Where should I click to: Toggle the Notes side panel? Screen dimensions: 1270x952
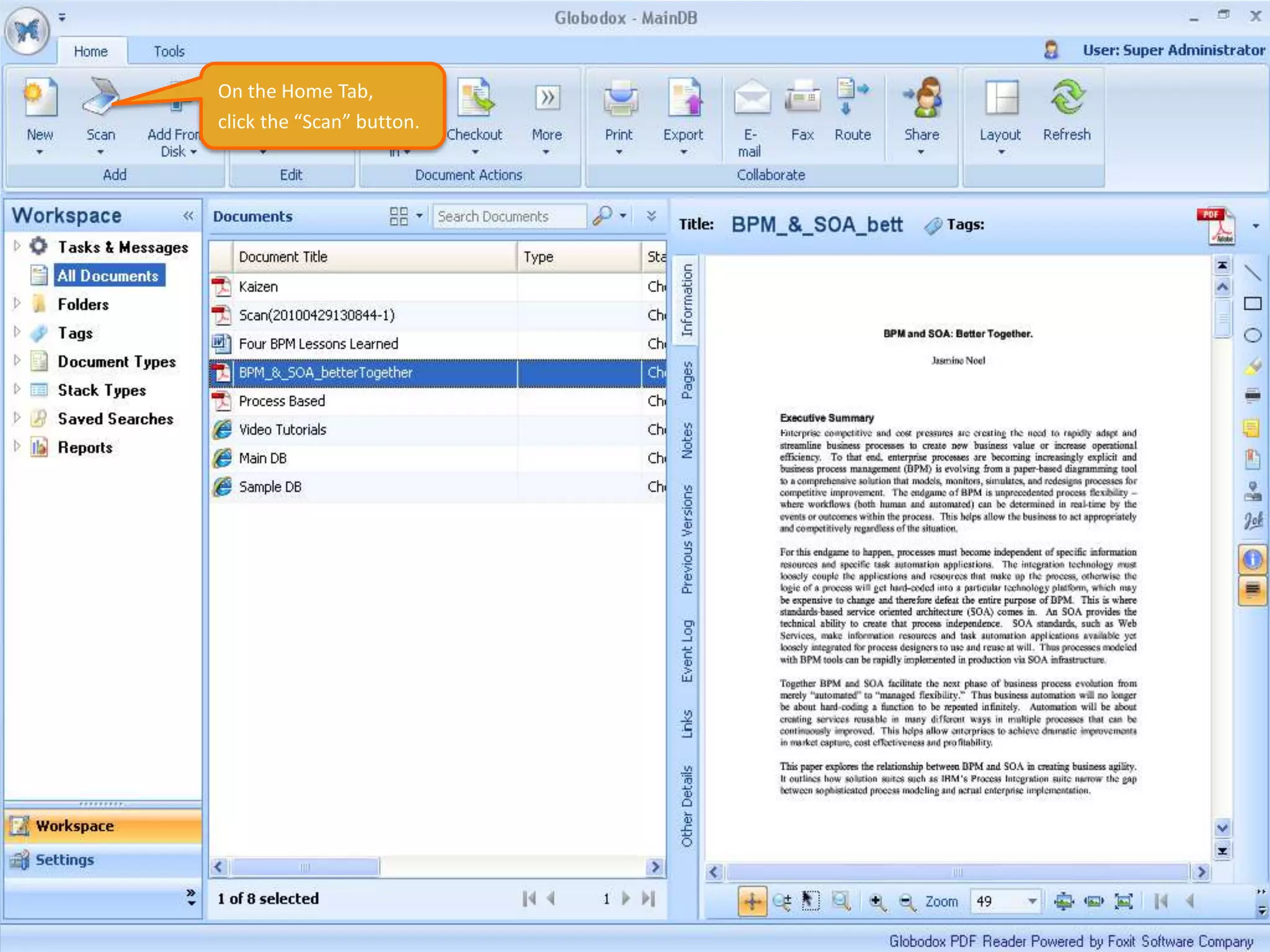[x=686, y=440]
